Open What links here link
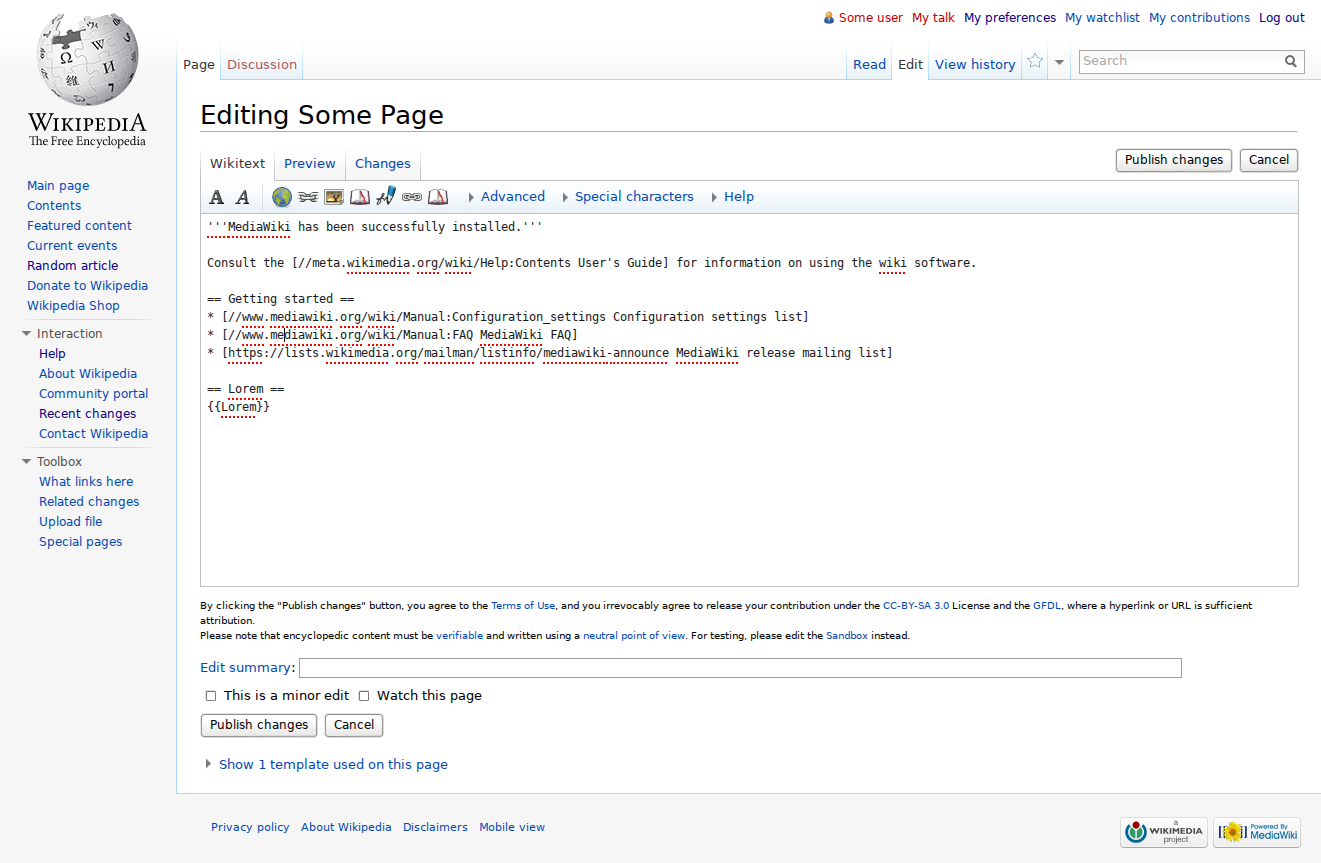Viewport: 1321px width, 863px height. 86,482
